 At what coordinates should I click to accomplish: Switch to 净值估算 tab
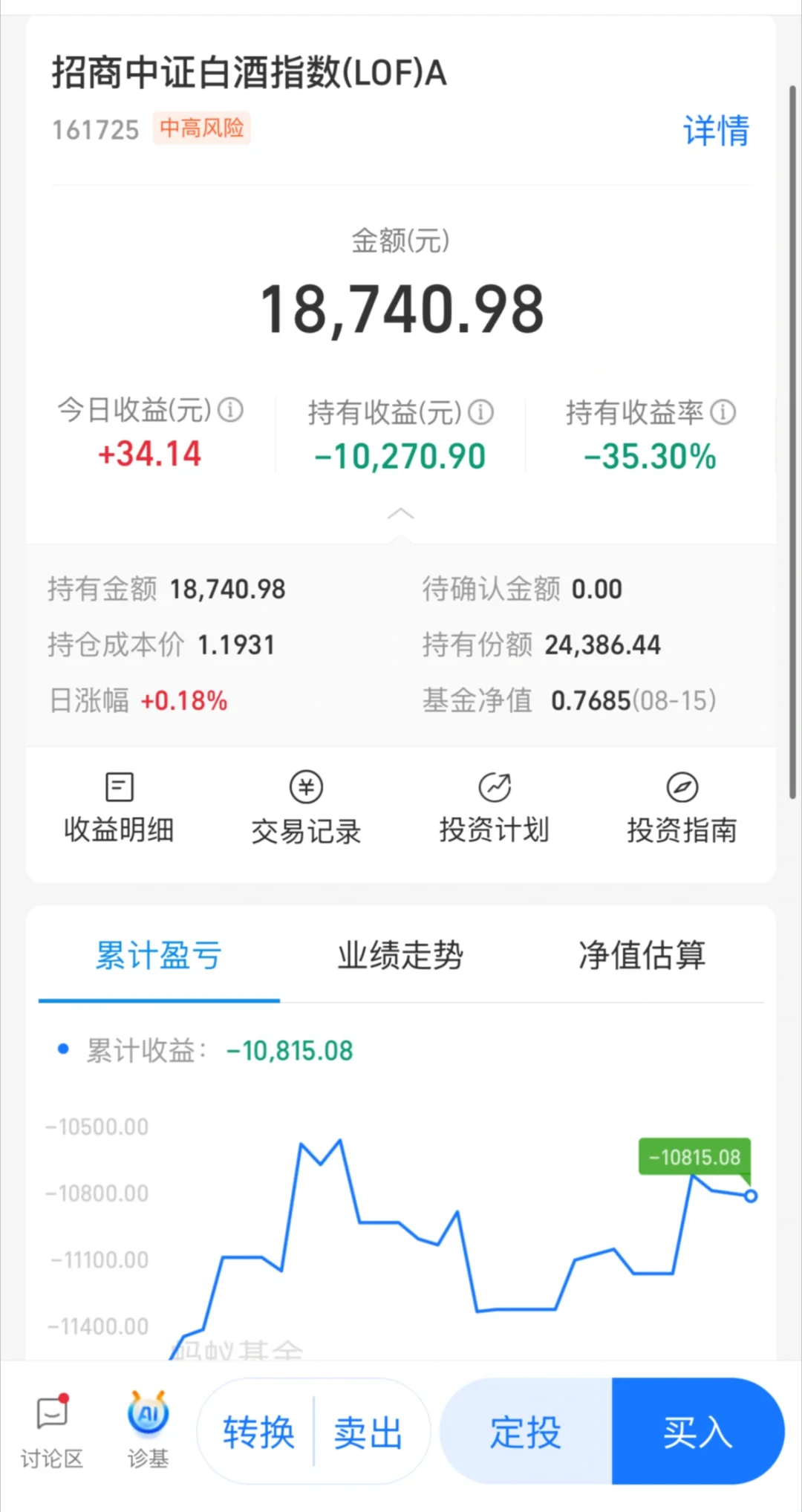click(x=642, y=955)
